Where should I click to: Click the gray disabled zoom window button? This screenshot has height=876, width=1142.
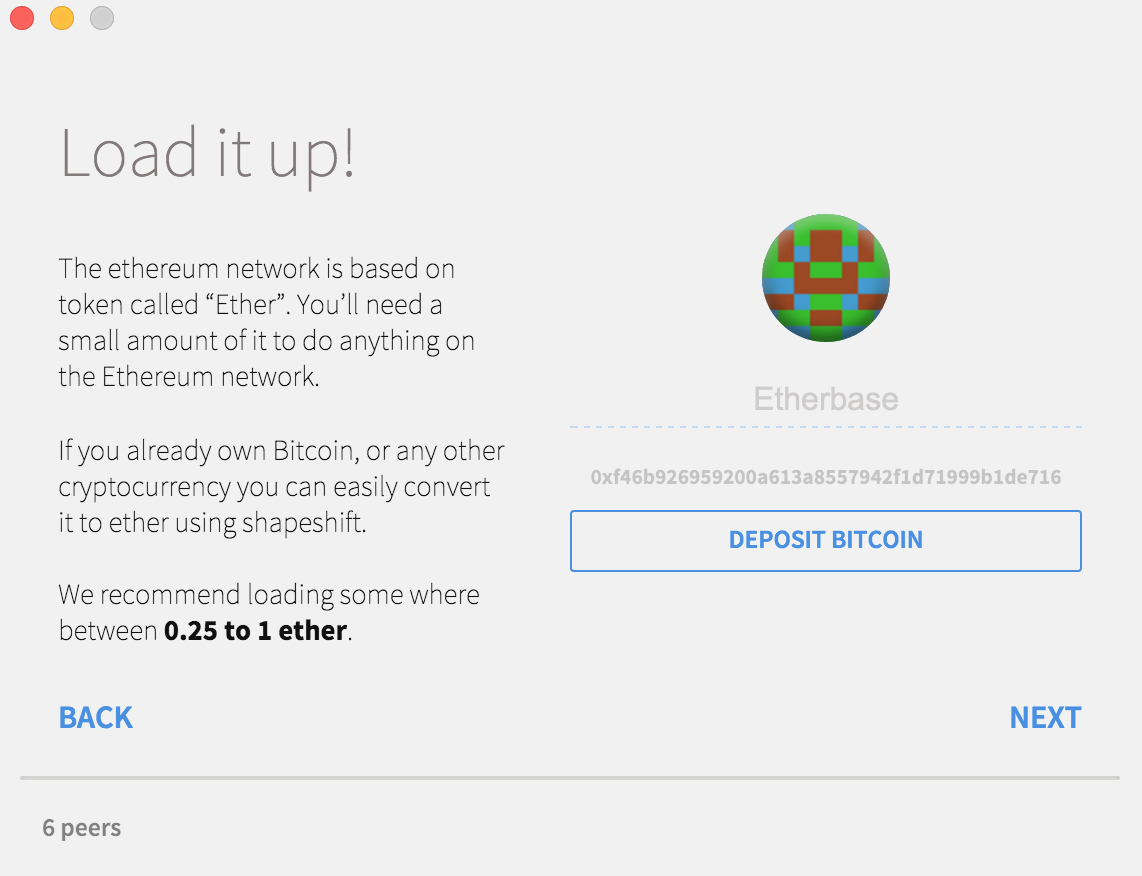pyautogui.click(x=102, y=17)
